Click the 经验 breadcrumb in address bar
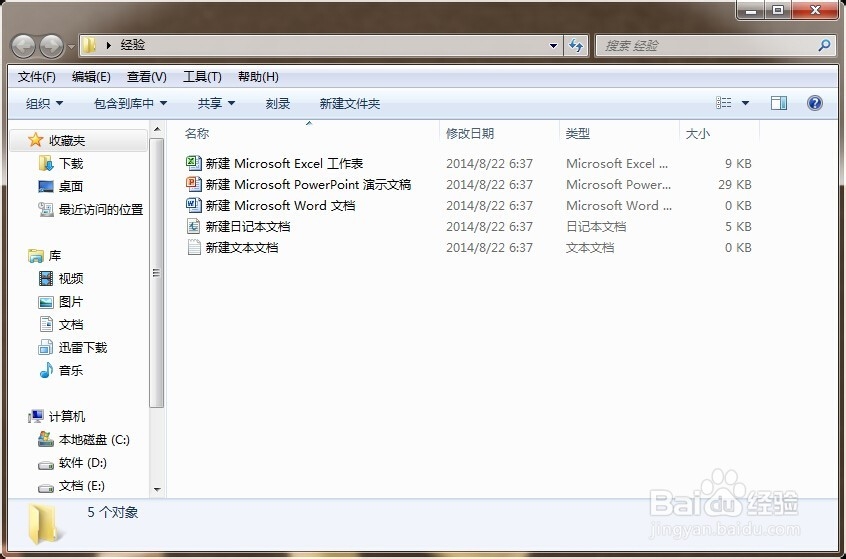The image size is (846, 559). (133, 45)
